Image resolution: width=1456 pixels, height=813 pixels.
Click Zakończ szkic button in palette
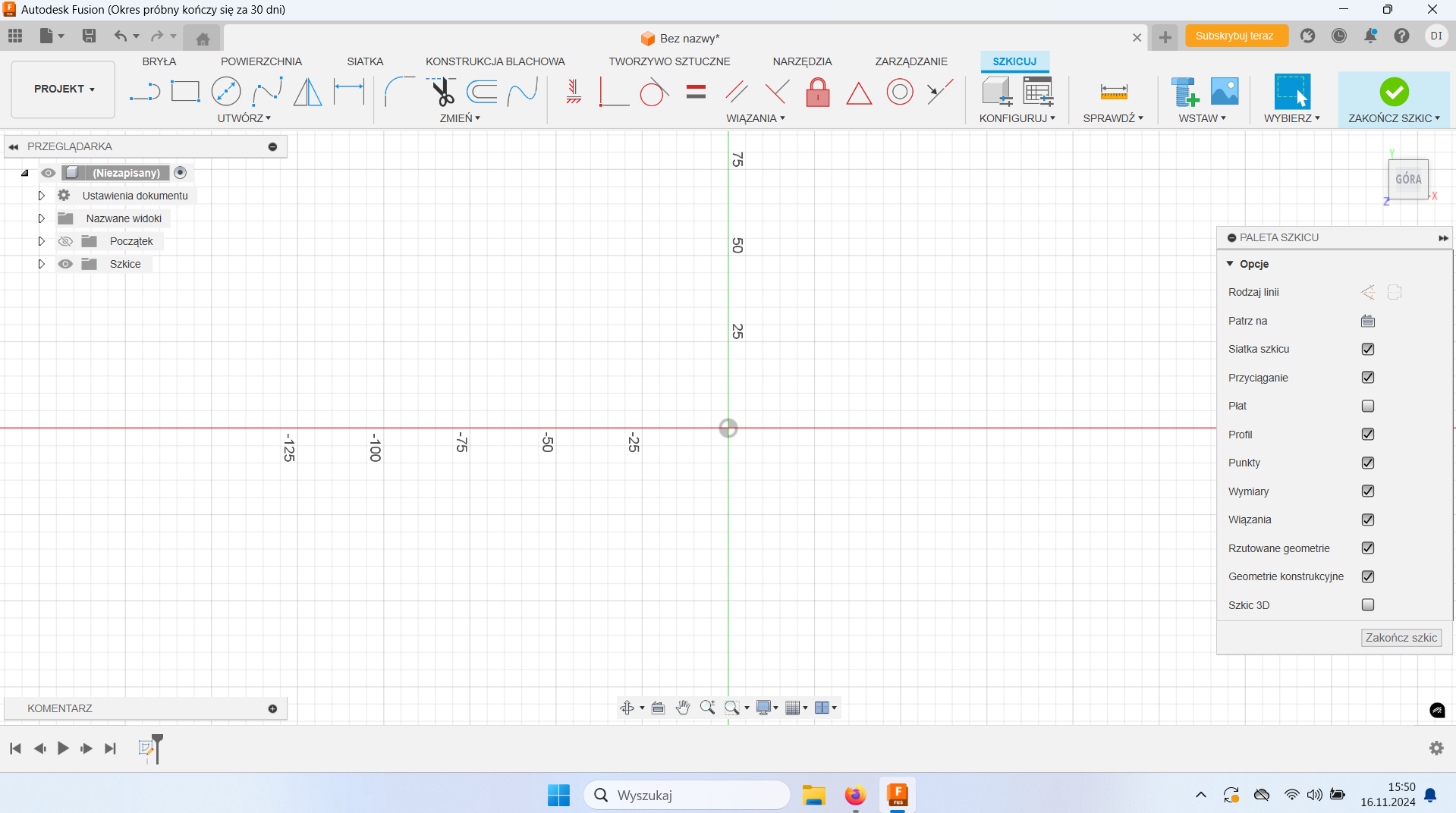coord(1401,638)
